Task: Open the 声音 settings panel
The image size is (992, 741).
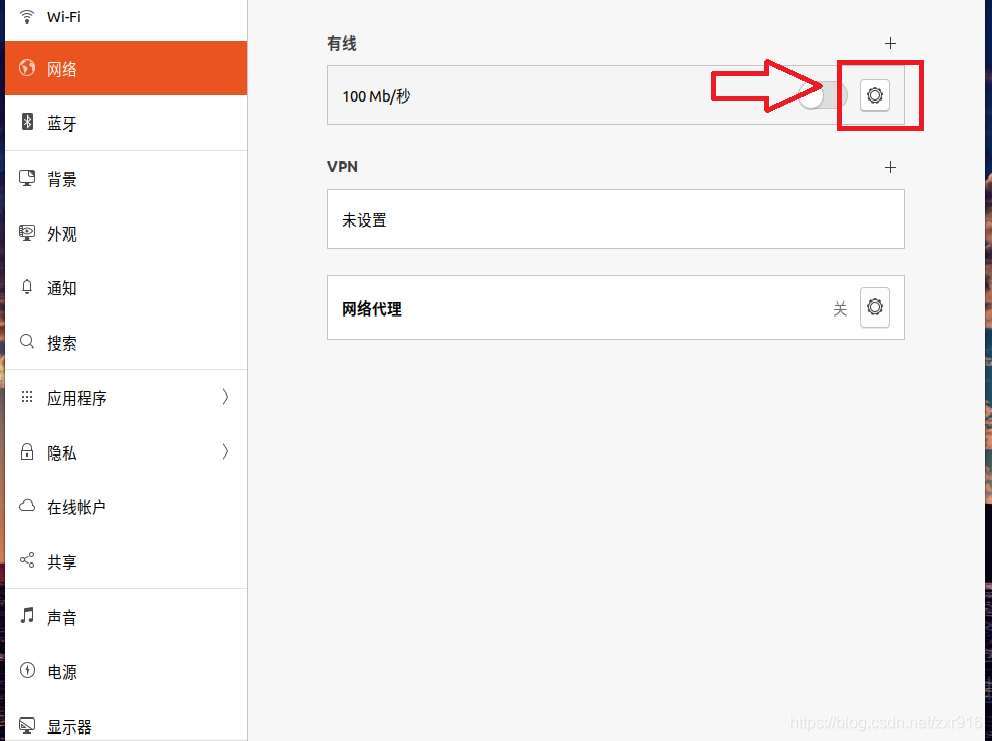Action: 126,616
